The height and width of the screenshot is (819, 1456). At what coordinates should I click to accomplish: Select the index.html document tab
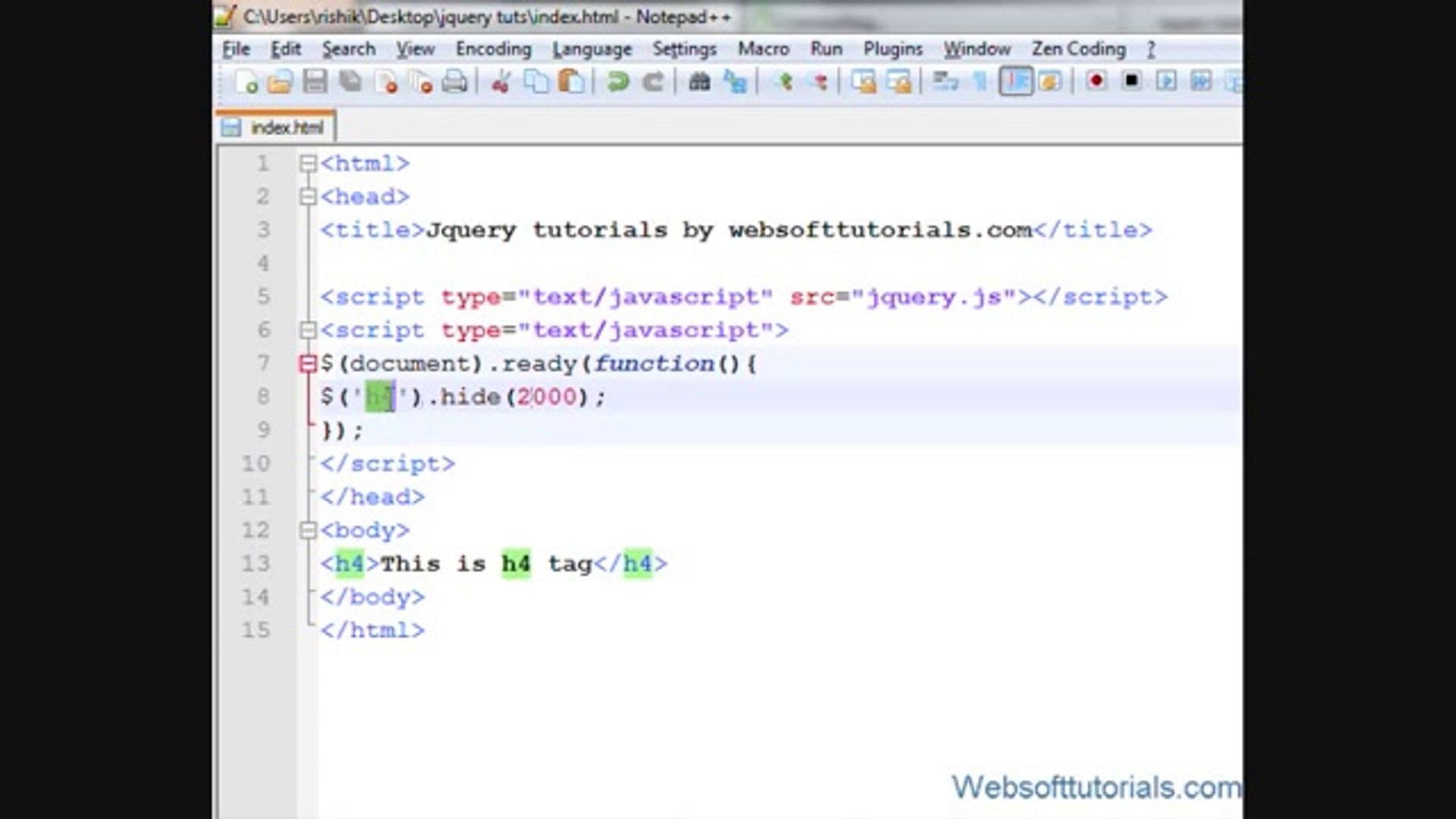coord(276,127)
